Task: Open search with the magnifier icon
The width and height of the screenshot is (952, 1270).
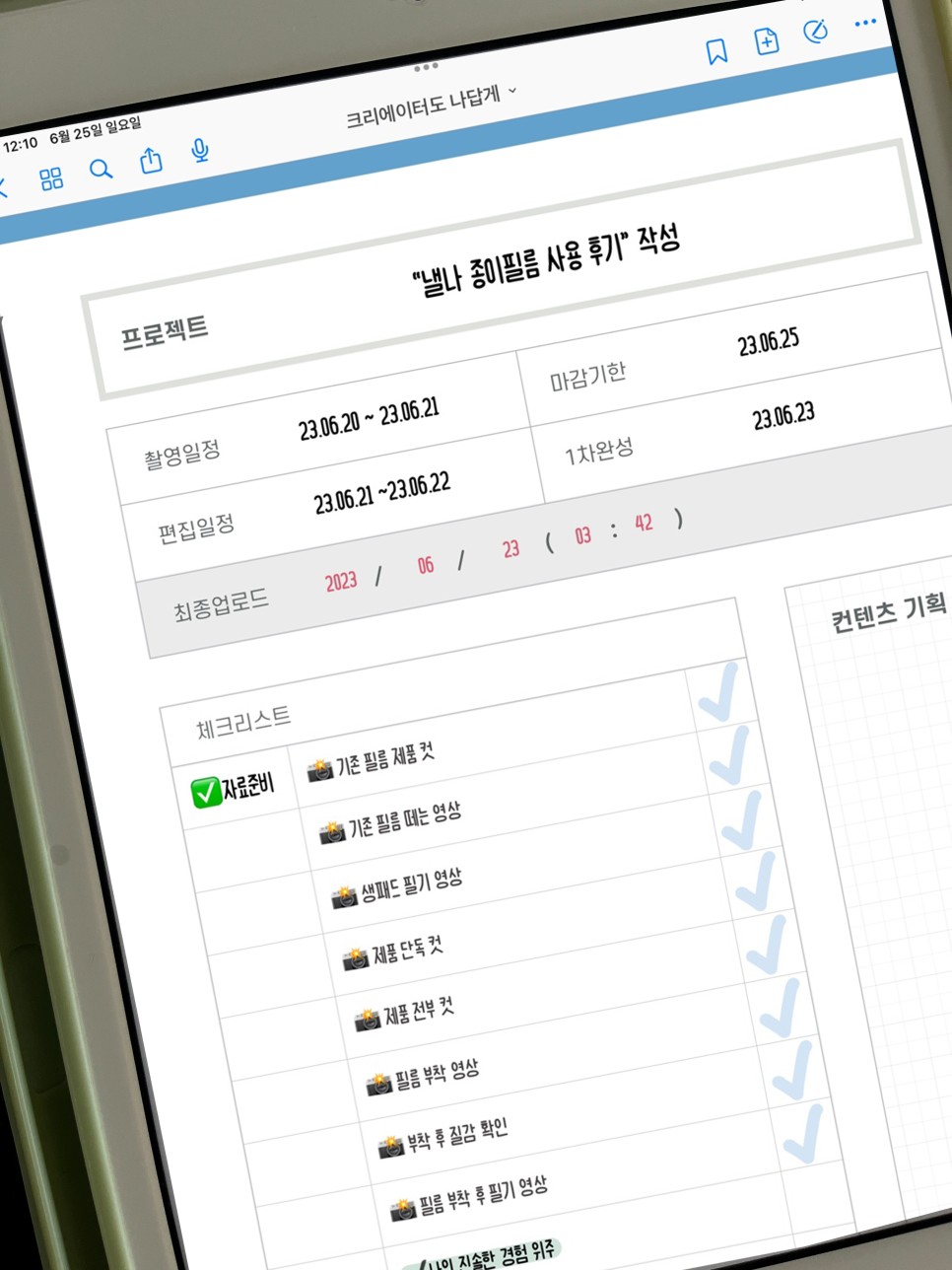Action: tap(101, 170)
